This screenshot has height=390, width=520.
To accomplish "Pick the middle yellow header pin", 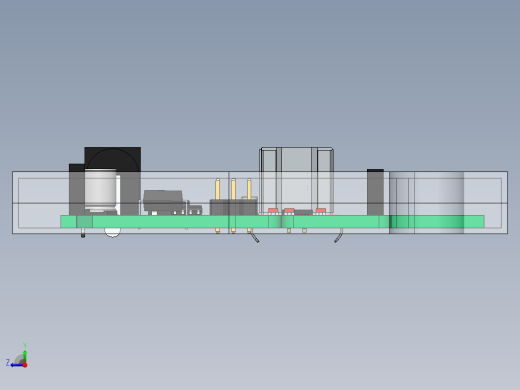I will (233, 189).
